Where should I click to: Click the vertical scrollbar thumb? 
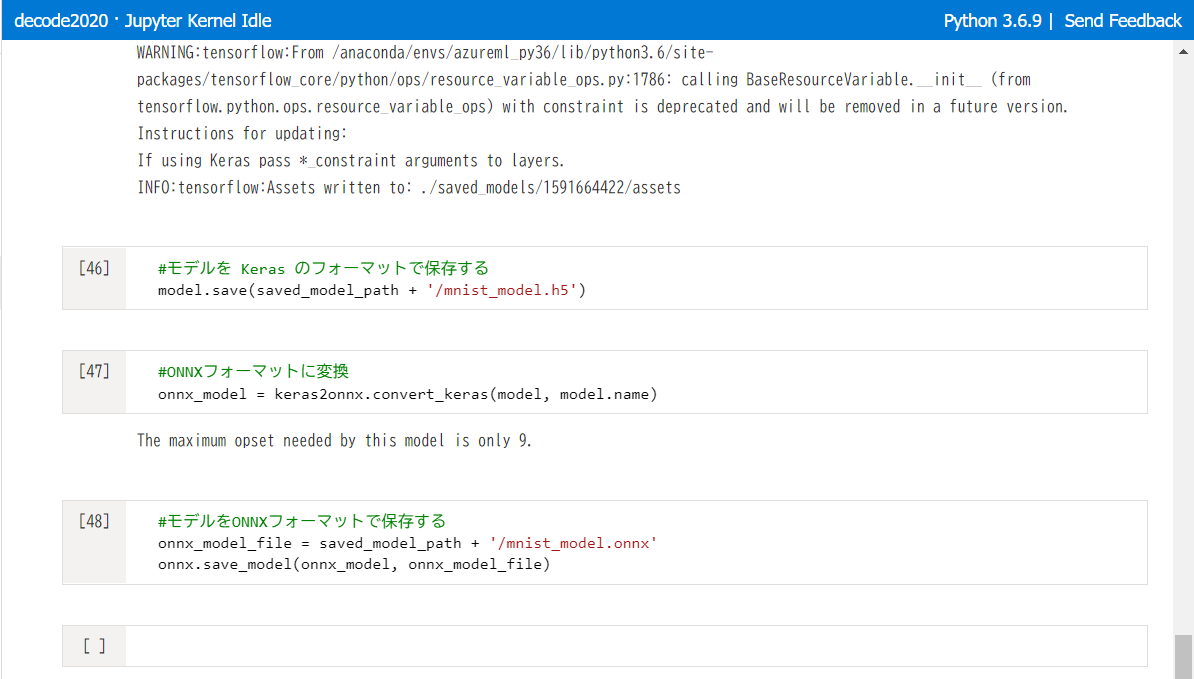[1183, 656]
